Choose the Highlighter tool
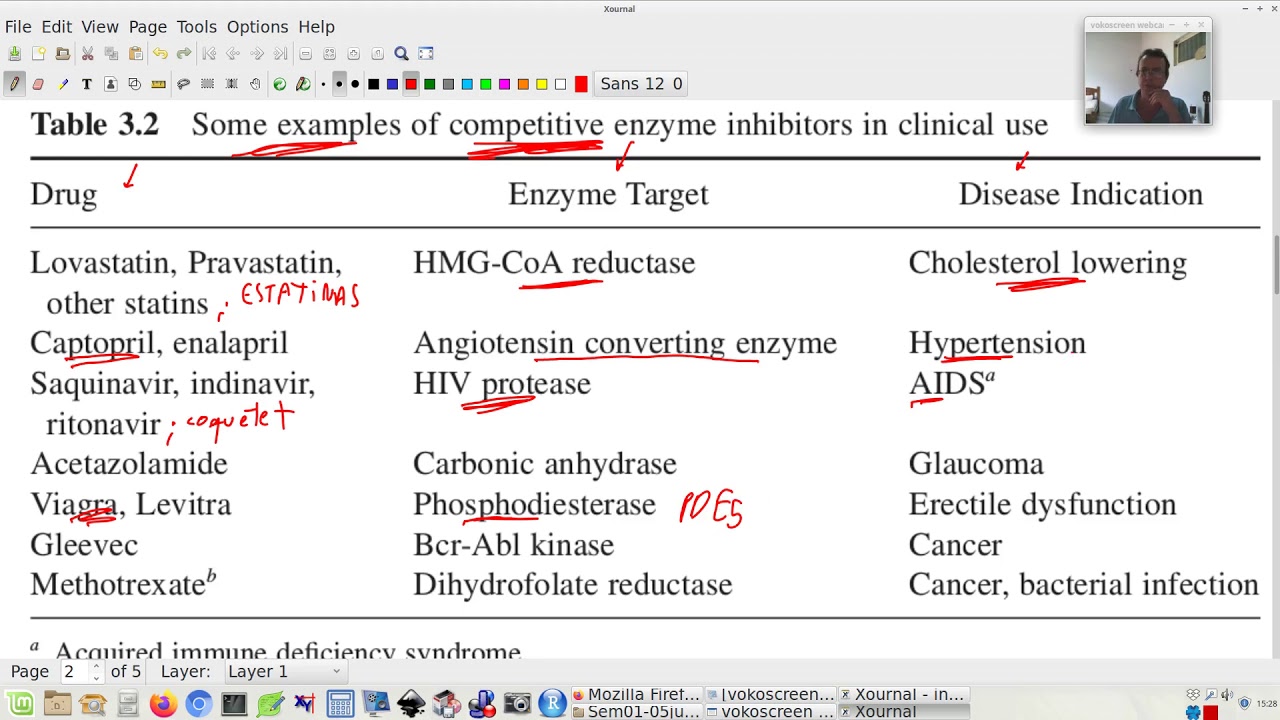Screen dimensions: 1280x720 63,84
